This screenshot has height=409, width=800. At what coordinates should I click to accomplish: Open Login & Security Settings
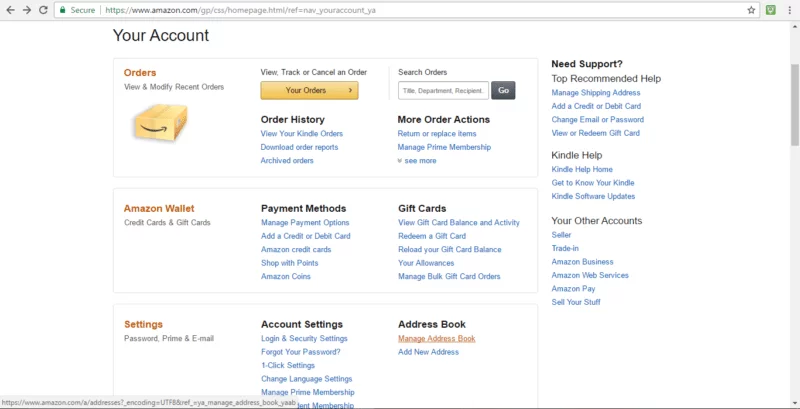click(x=304, y=339)
